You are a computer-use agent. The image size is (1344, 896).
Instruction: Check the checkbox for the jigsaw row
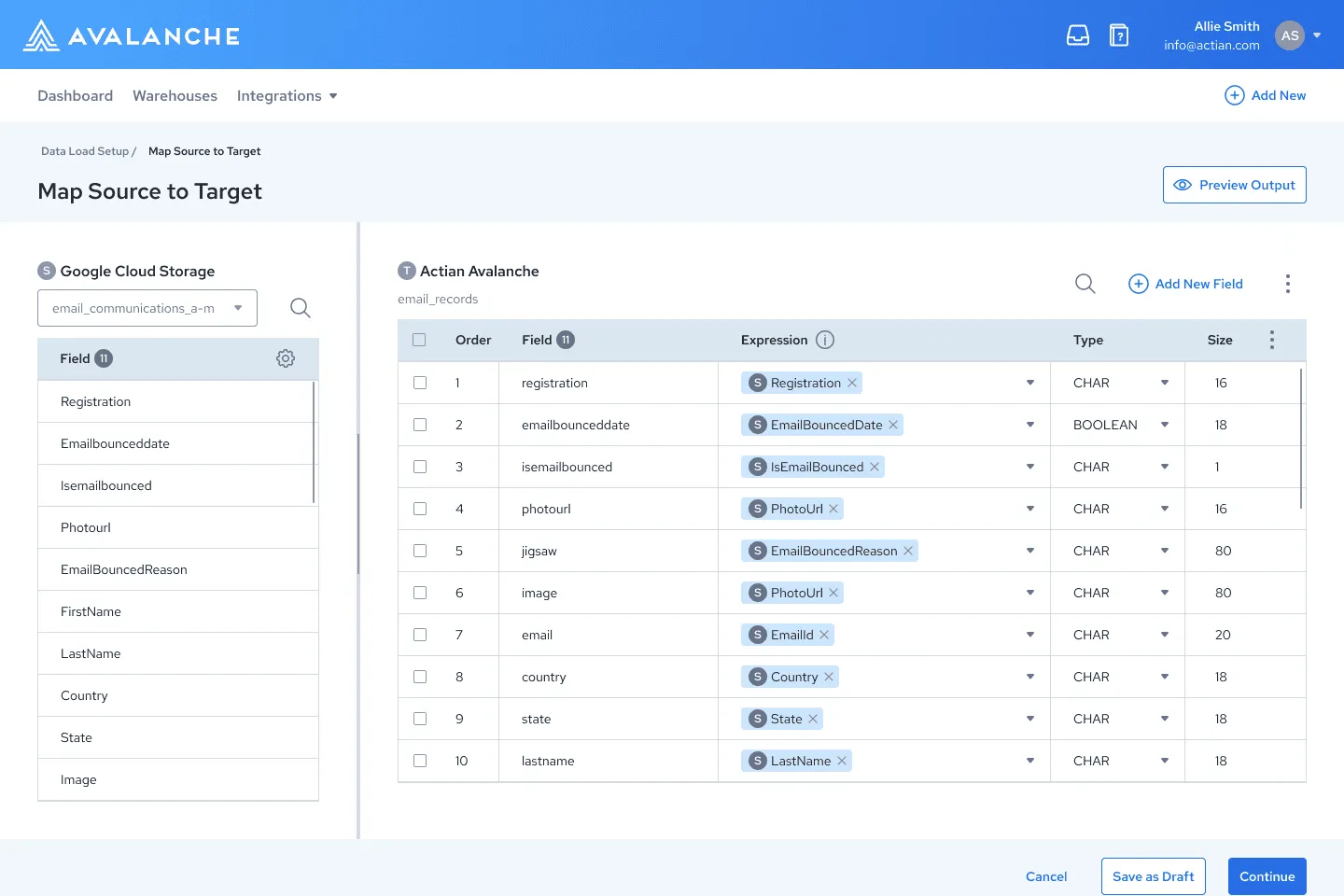(419, 551)
